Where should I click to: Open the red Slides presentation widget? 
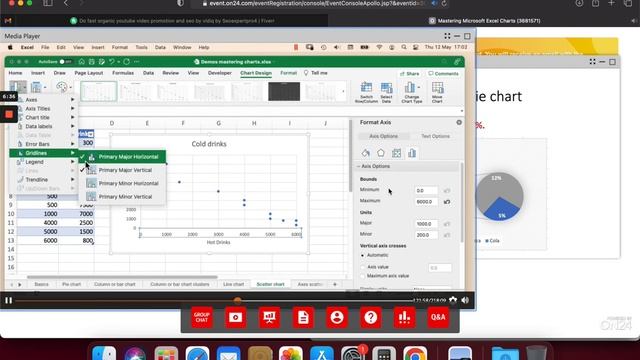click(269, 317)
